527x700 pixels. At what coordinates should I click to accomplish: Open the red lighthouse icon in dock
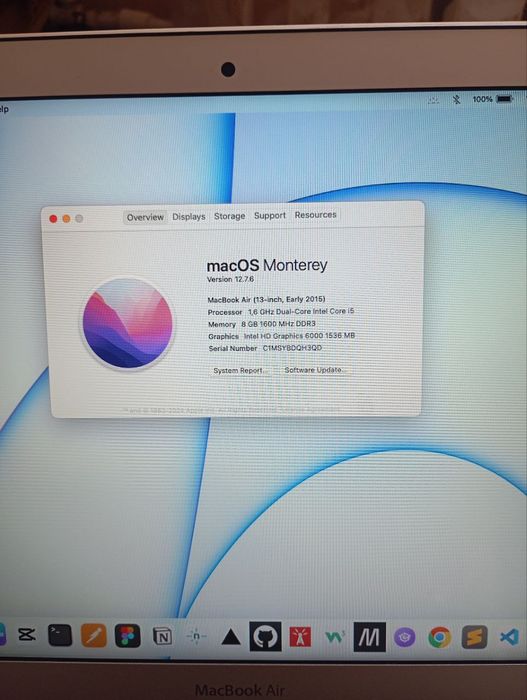300,637
